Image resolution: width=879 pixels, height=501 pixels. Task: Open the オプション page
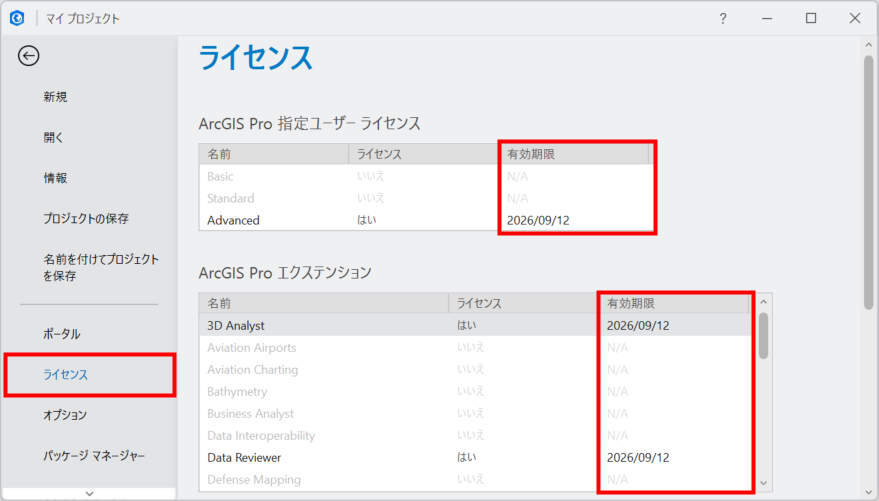(x=65, y=415)
